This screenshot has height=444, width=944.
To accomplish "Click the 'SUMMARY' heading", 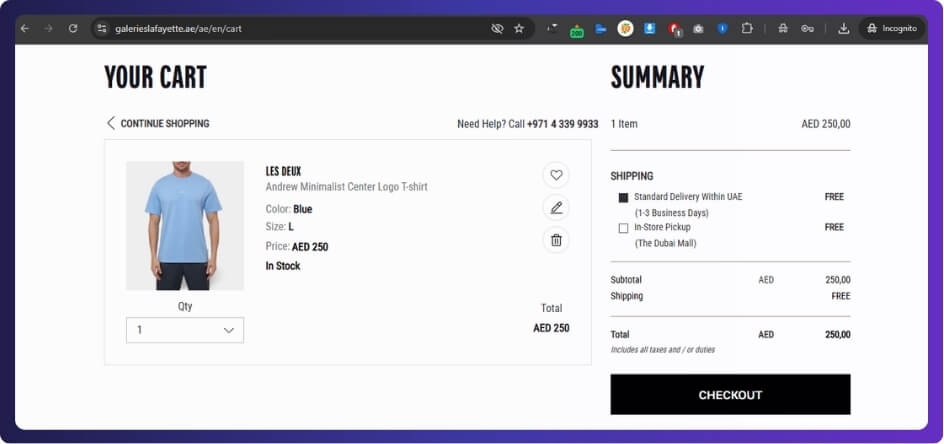I will click(x=657, y=77).
